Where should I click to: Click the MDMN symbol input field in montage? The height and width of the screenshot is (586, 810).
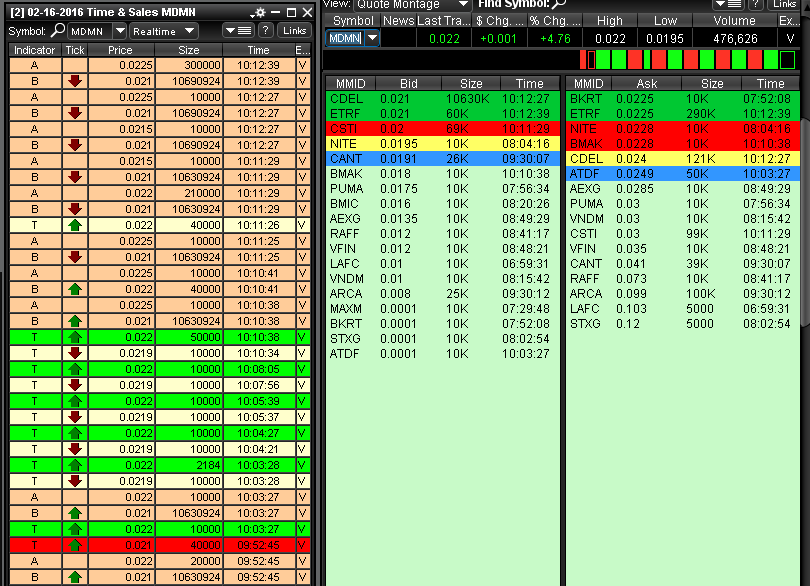tap(345, 38)
